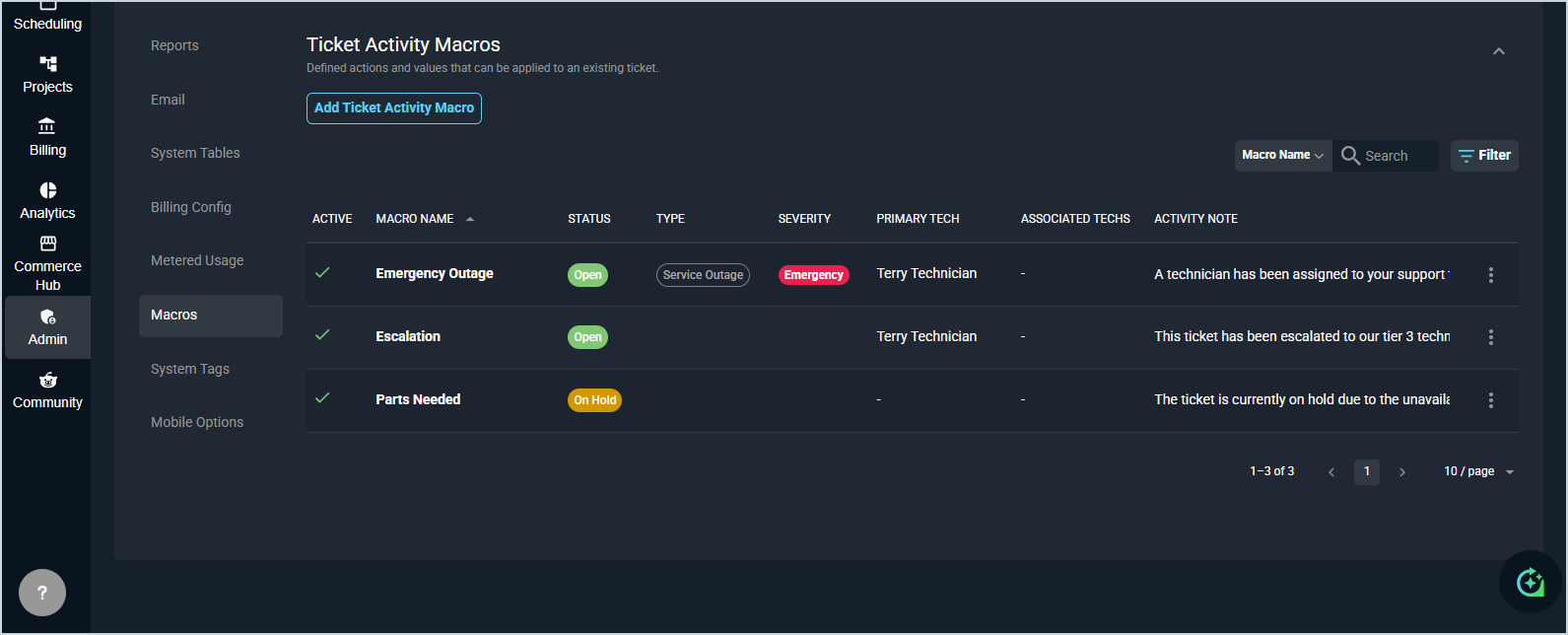Change the 10 / page size dropdown

1478,471
